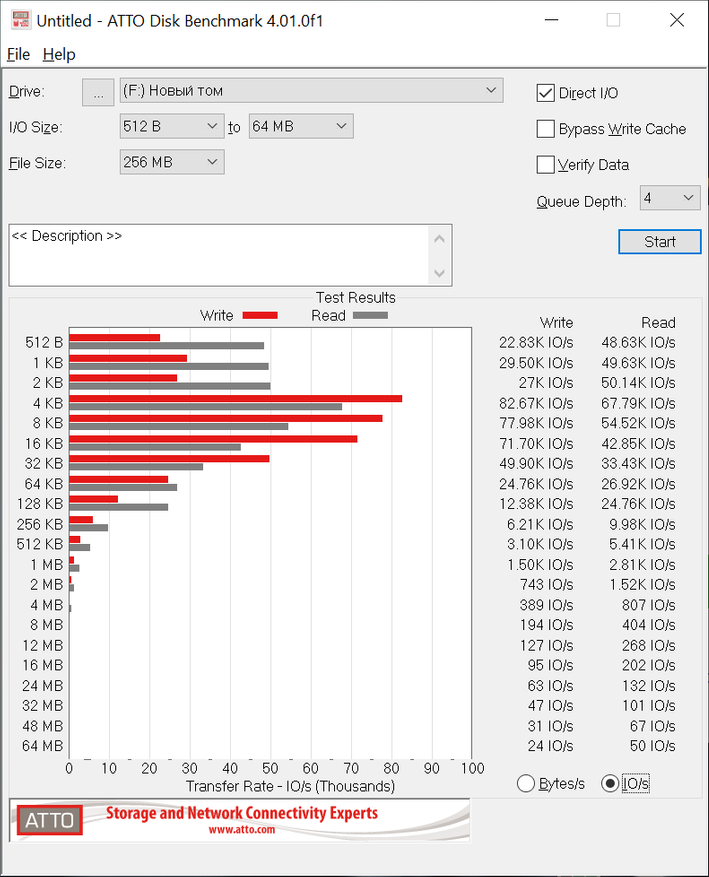The height and width of the screenshot is (877, 709).
Task: Select the Bytes/s radio button
Action: pyautogui.click(x=526, y=784)
